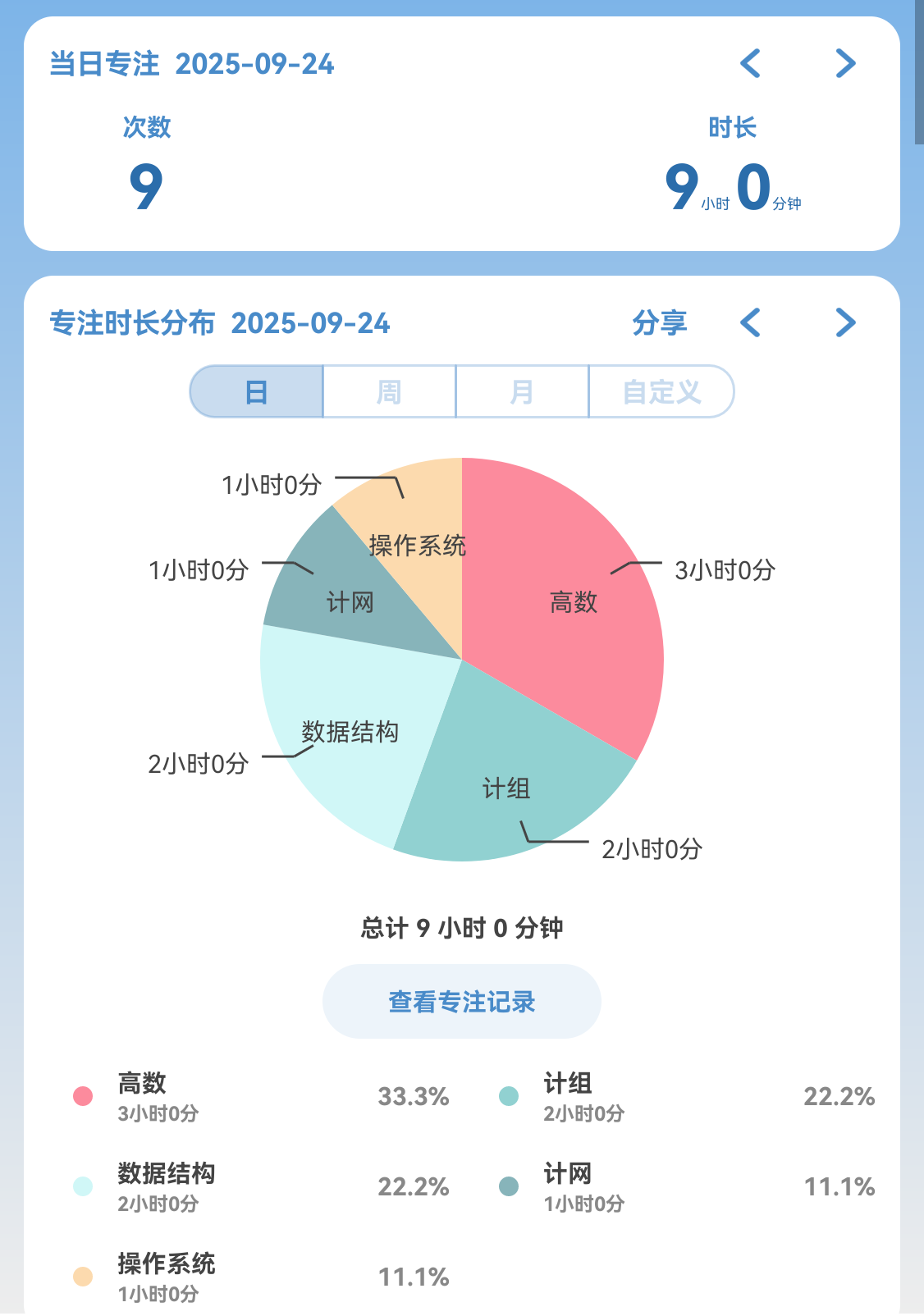Click the vertical scrollbar thumb

click(919, 72)
